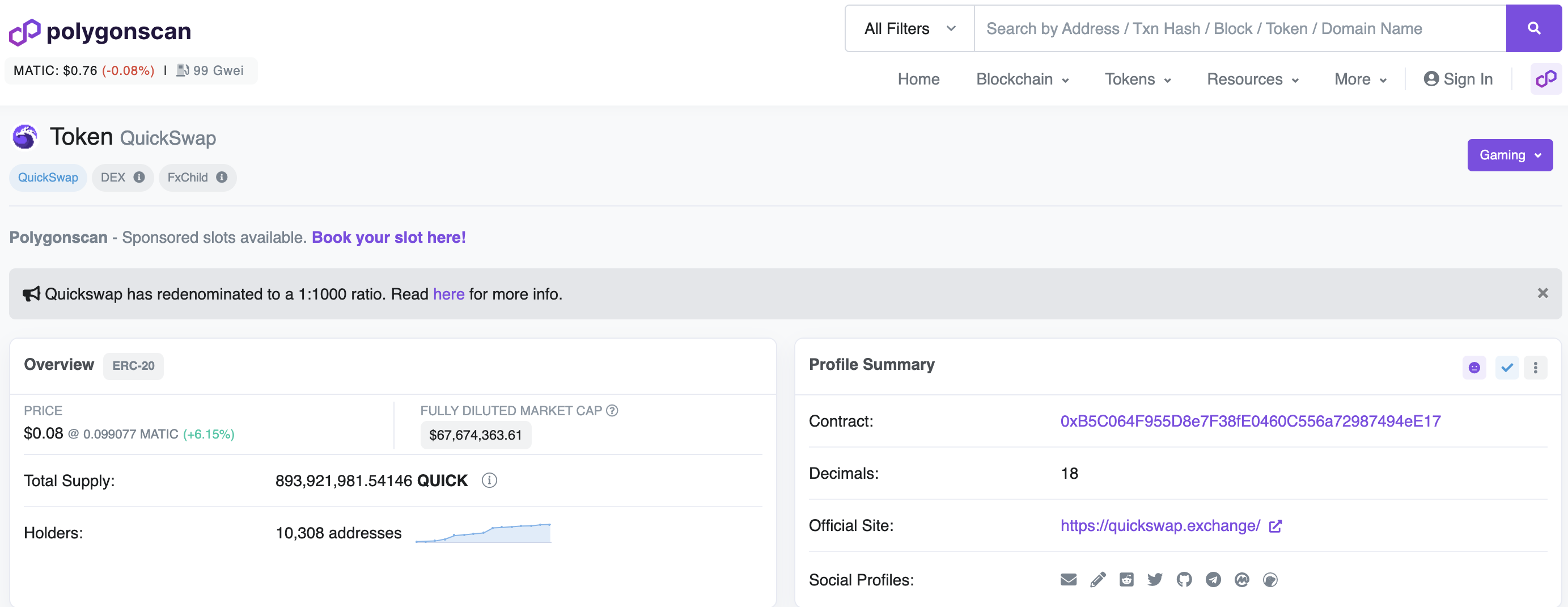Expand the Tokens menu

pyautogui.click(x=1138, y=79)
